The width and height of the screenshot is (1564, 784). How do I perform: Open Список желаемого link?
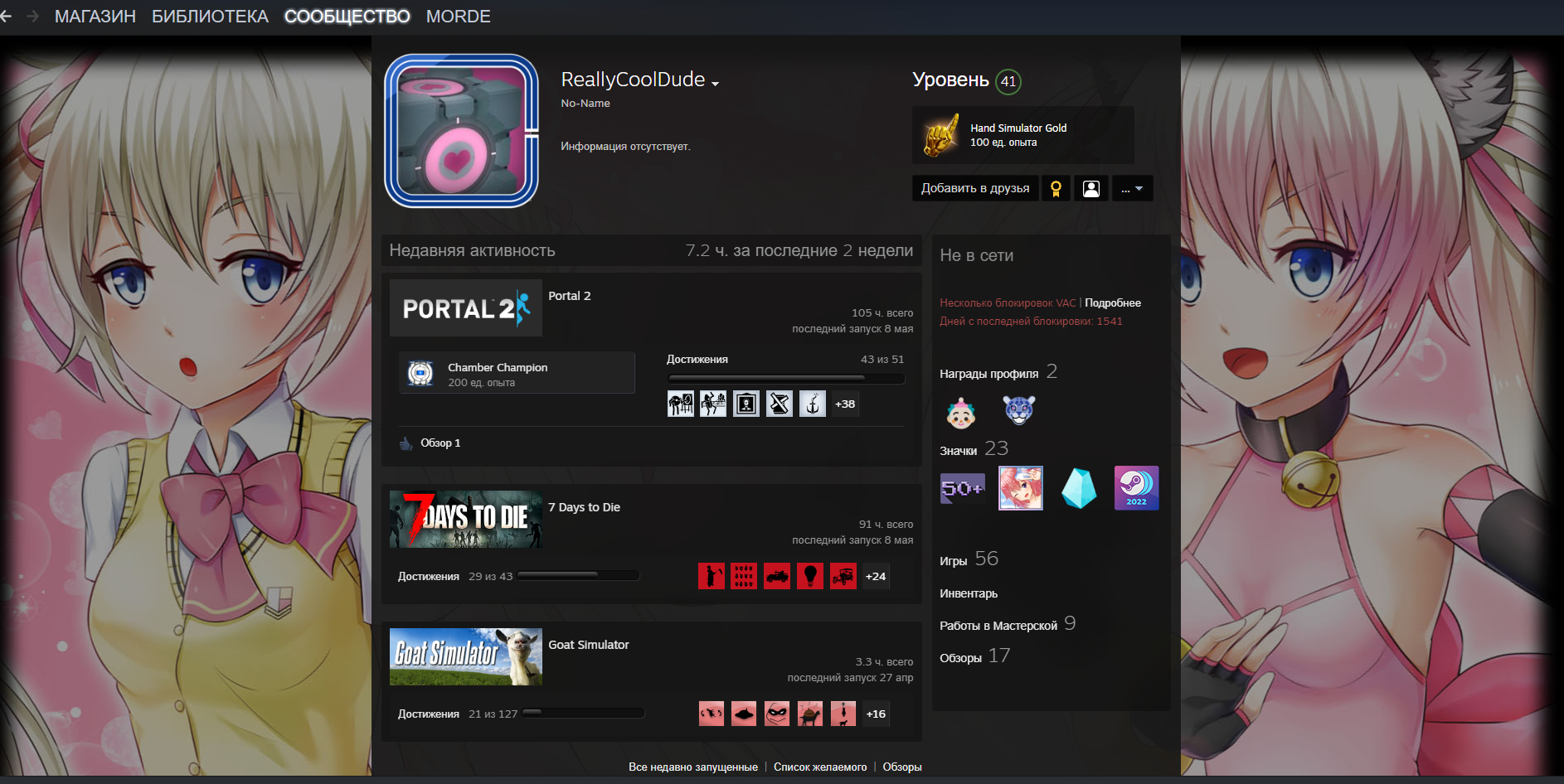tap(820, 767)
